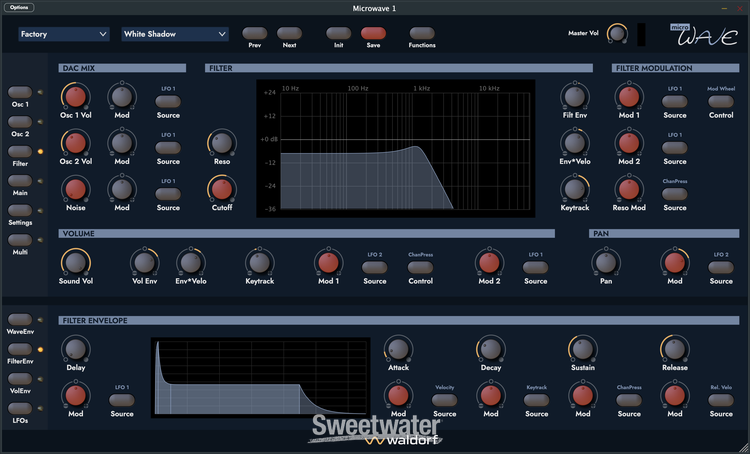The height and width of the screenshot is (454, 750).
Task: Click the Osc 1 Vol knob
Action: pyautogui.click(x=76, y=97)
